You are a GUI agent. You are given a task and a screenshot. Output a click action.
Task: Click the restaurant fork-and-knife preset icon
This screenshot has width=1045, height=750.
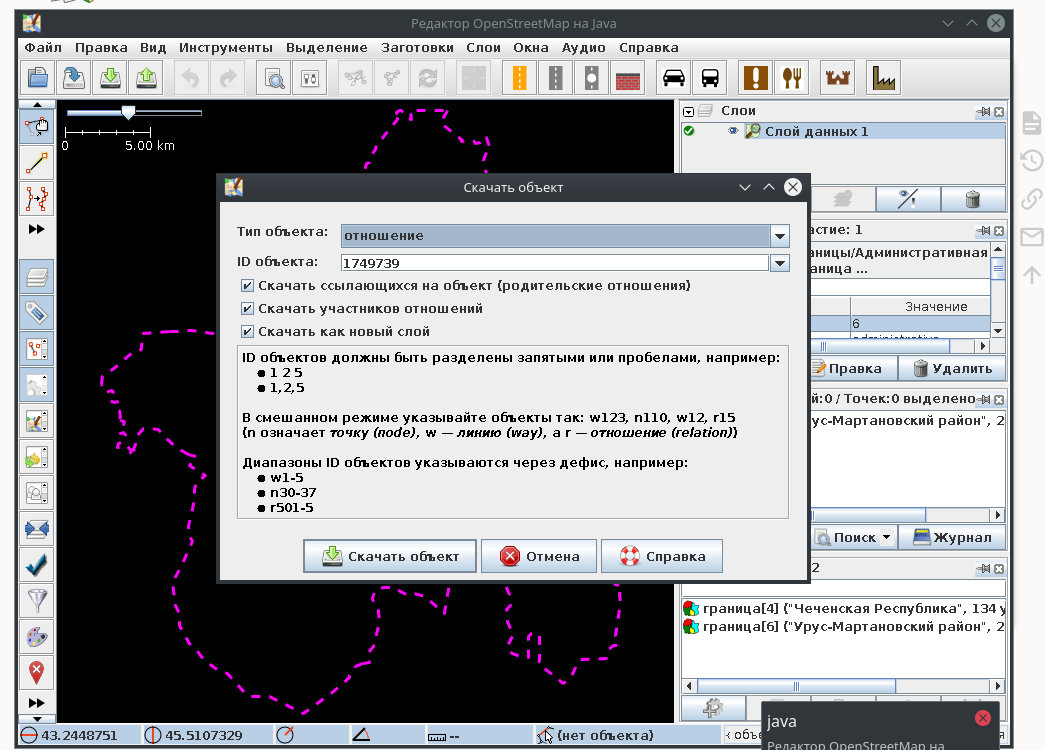792,77
